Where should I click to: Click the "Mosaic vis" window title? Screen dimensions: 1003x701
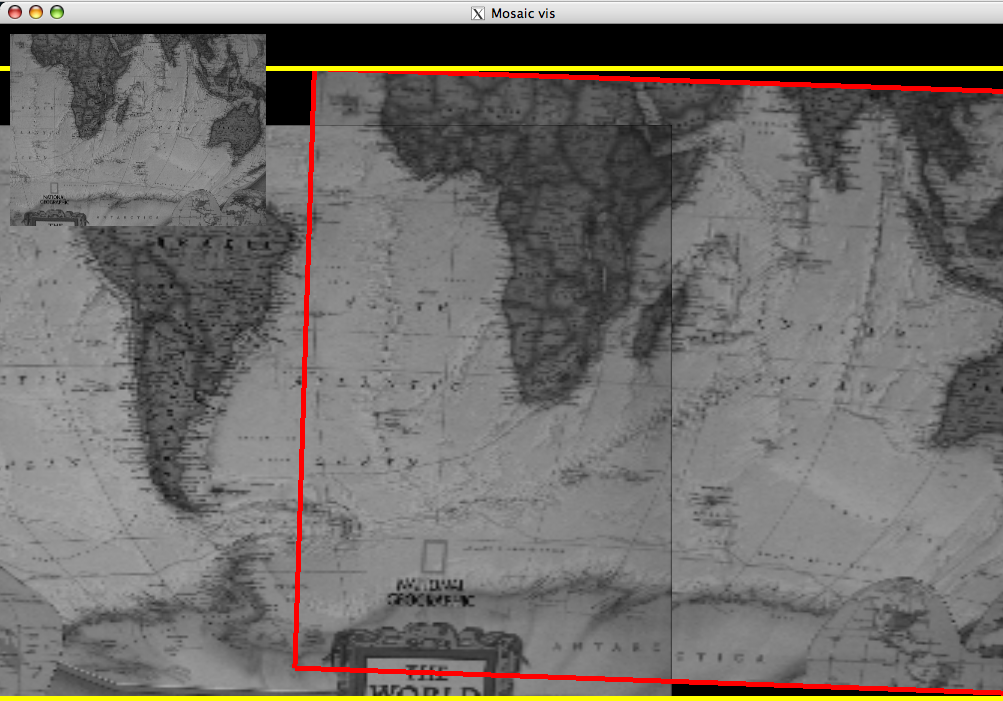523,13
